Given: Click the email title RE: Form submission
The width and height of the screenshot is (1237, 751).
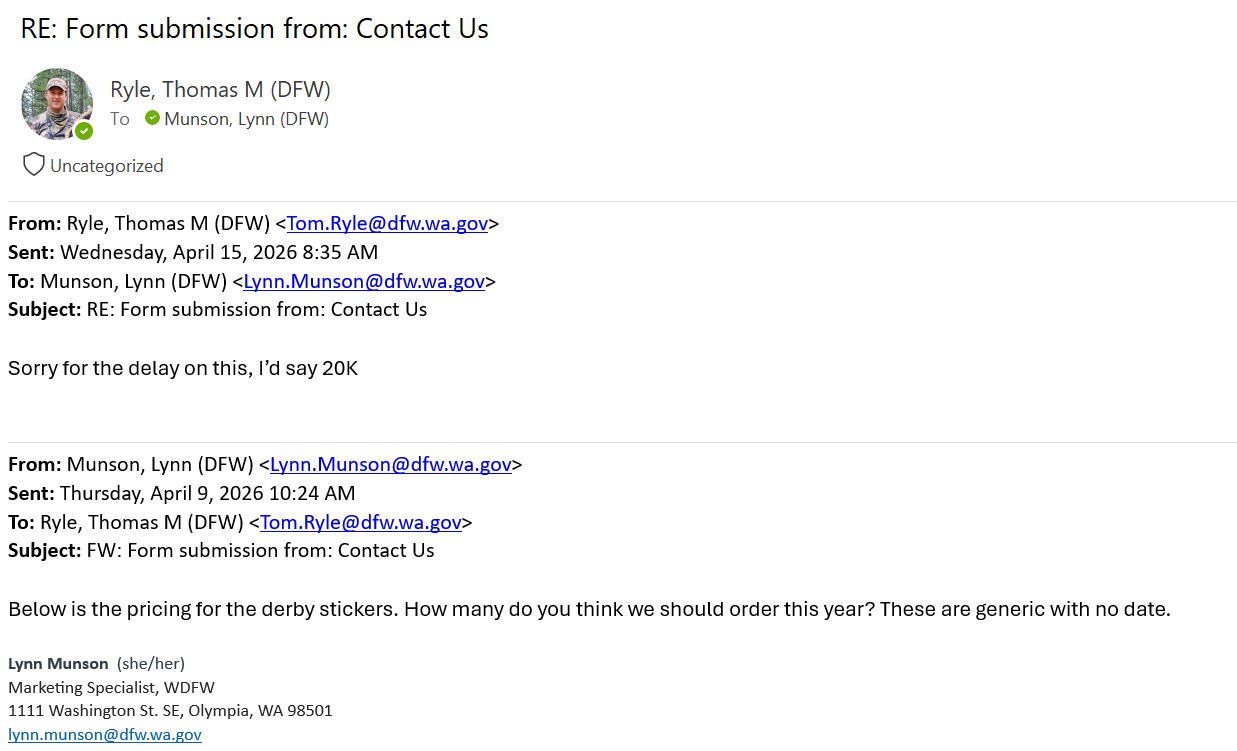Looking at the screenshot, I should coord(255,29).
